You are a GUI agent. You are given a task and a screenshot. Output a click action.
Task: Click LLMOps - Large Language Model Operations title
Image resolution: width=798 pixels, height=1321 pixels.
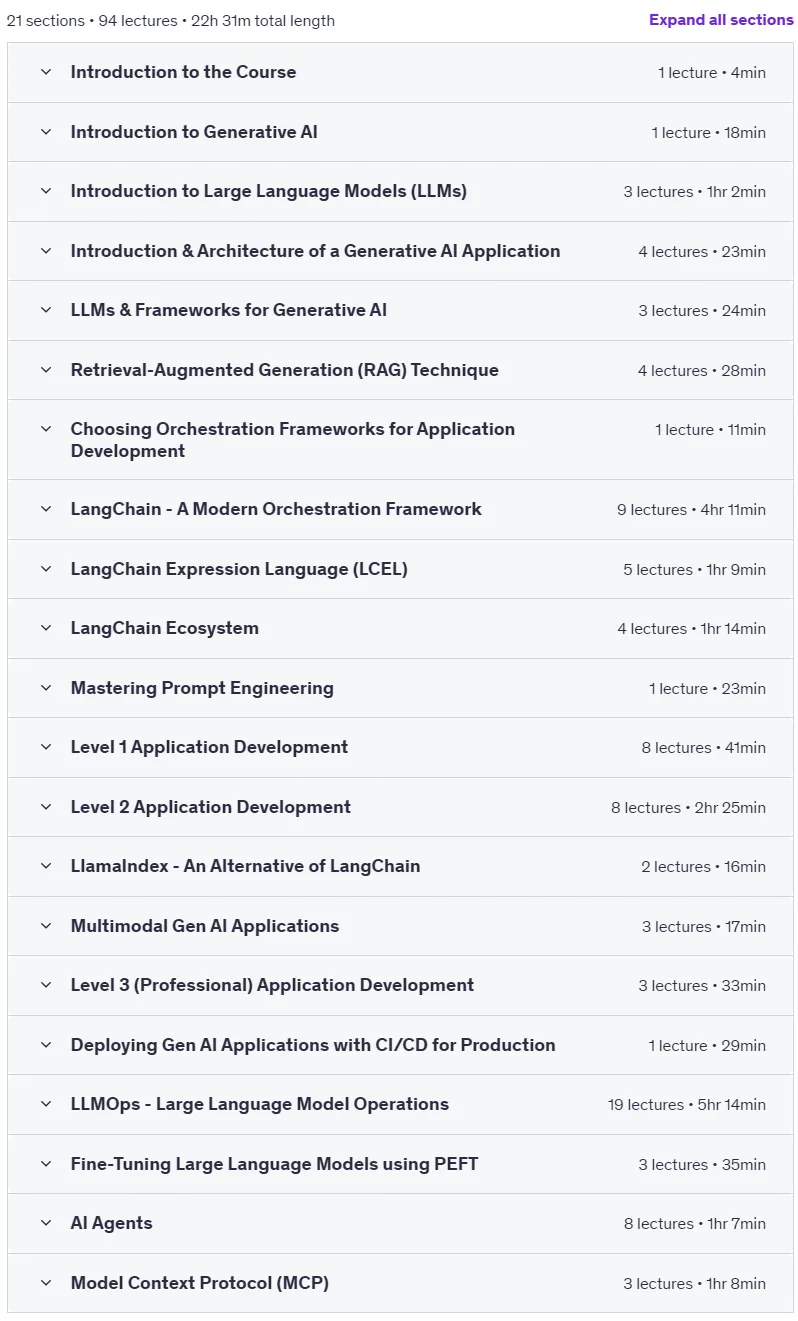[260, 1104]
